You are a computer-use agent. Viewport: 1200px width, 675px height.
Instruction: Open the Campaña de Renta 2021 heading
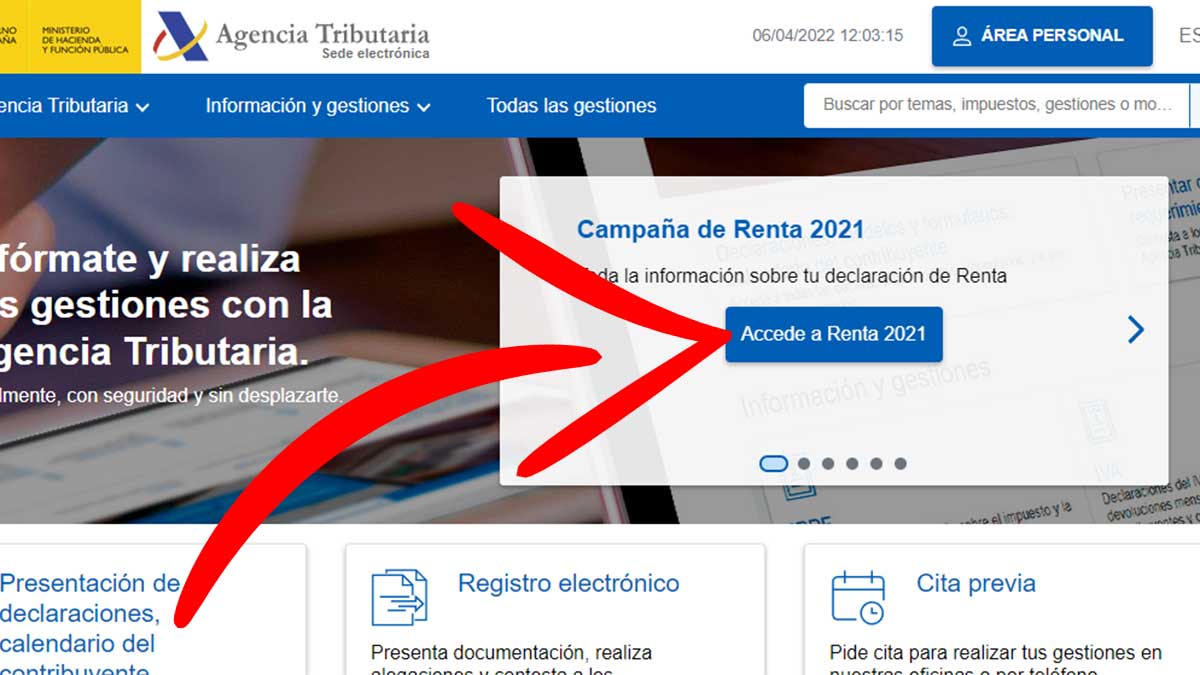click(720, 229)
